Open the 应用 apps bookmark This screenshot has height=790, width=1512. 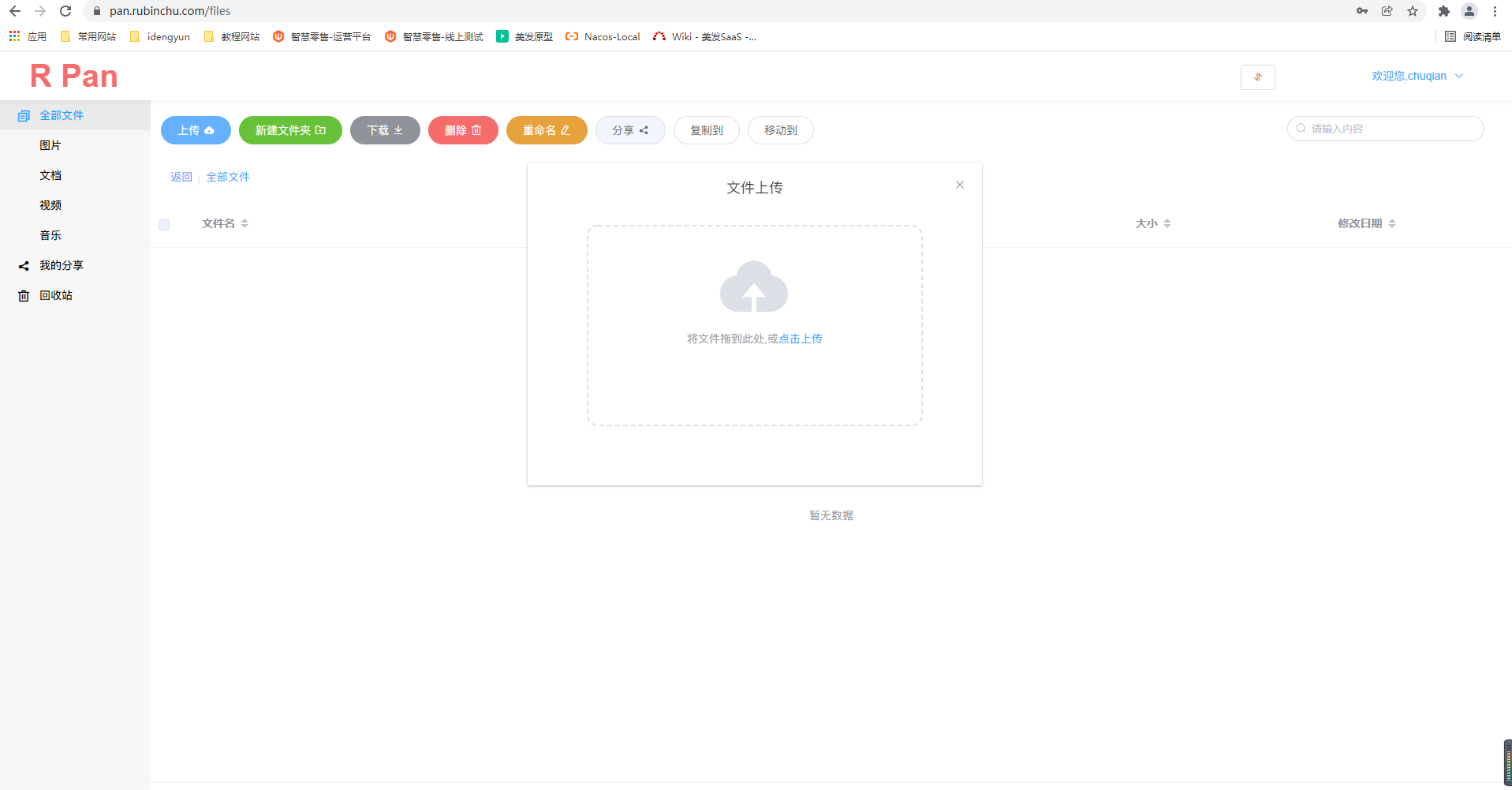point(28,36)
